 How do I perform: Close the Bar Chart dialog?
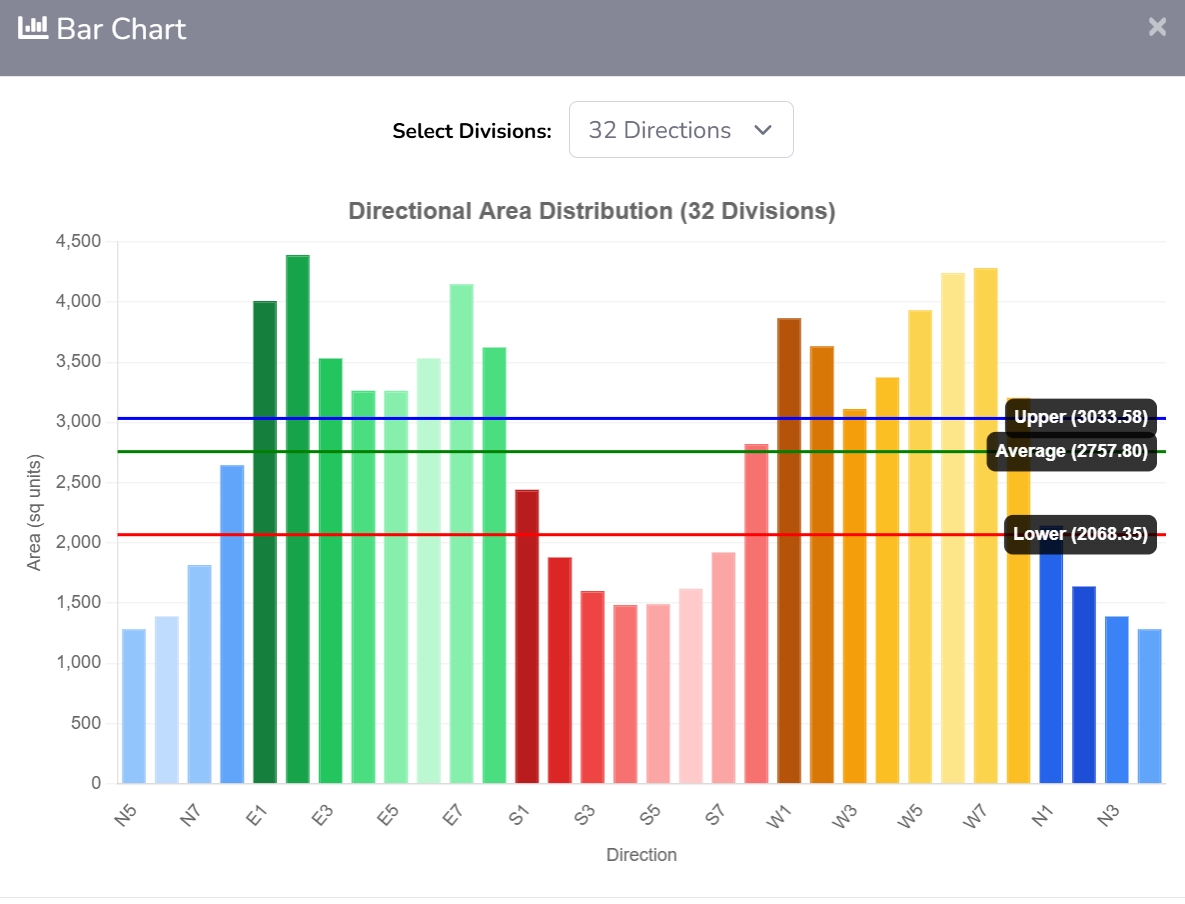pyautogui.click(x=1157, y=27)
